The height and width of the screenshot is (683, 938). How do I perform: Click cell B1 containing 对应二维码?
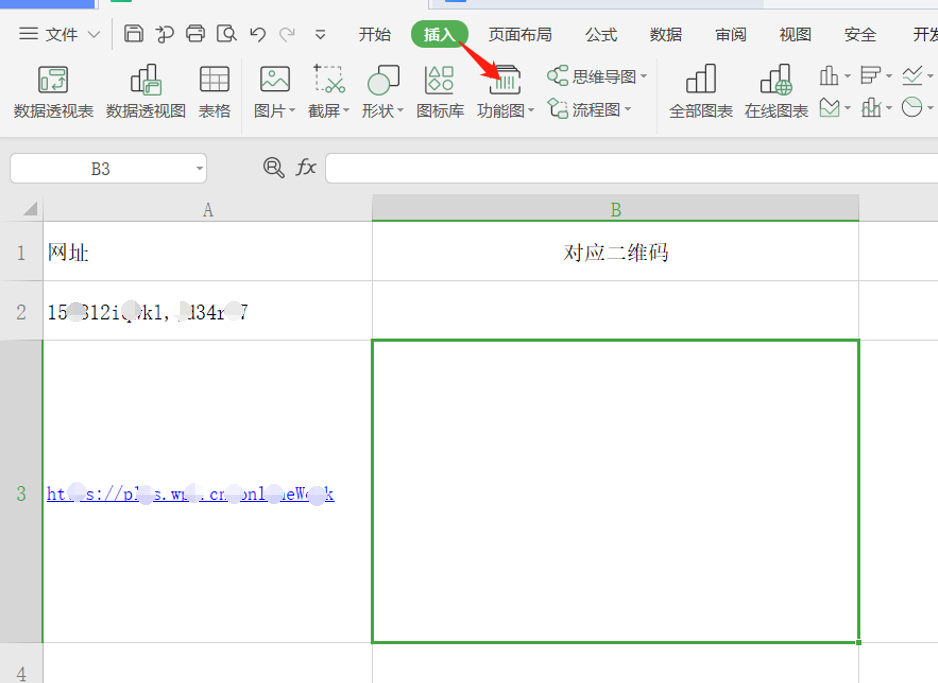[x=616, y=252]
